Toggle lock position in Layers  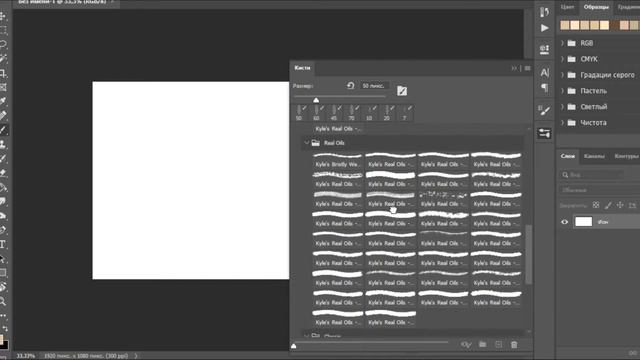620,205
